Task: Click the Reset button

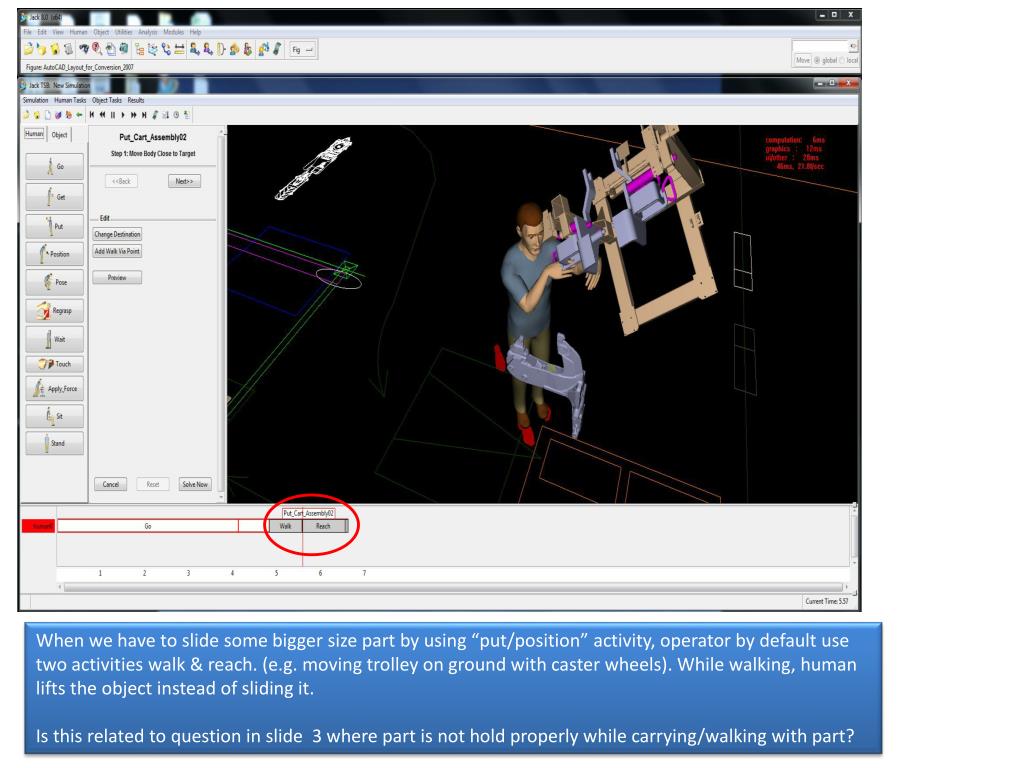Action: [153, 484]
